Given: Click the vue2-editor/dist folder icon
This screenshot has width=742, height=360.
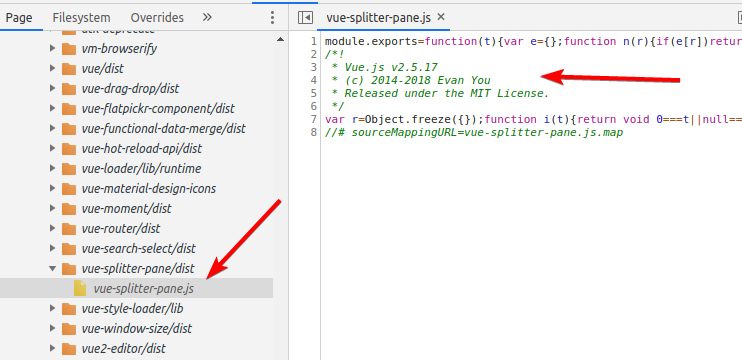Looking at the screenshot, I should pos(69,349).
